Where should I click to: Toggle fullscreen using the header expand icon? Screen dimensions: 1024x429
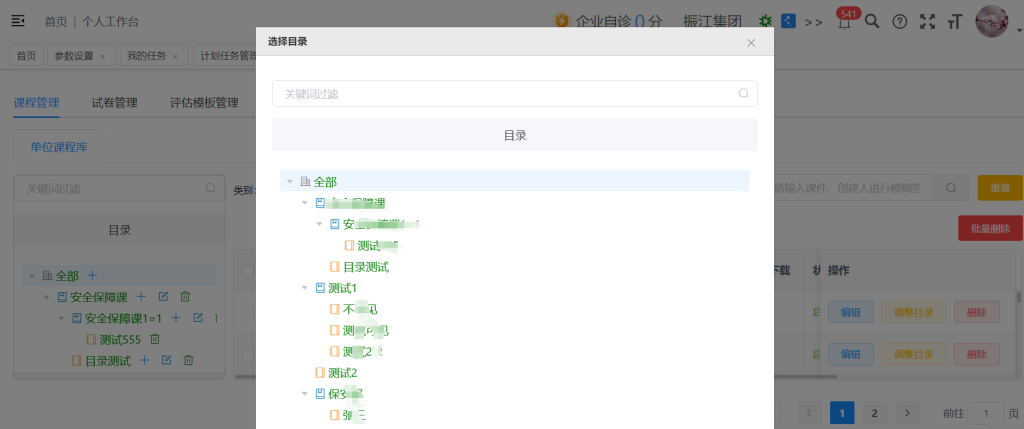coord(927,21)
